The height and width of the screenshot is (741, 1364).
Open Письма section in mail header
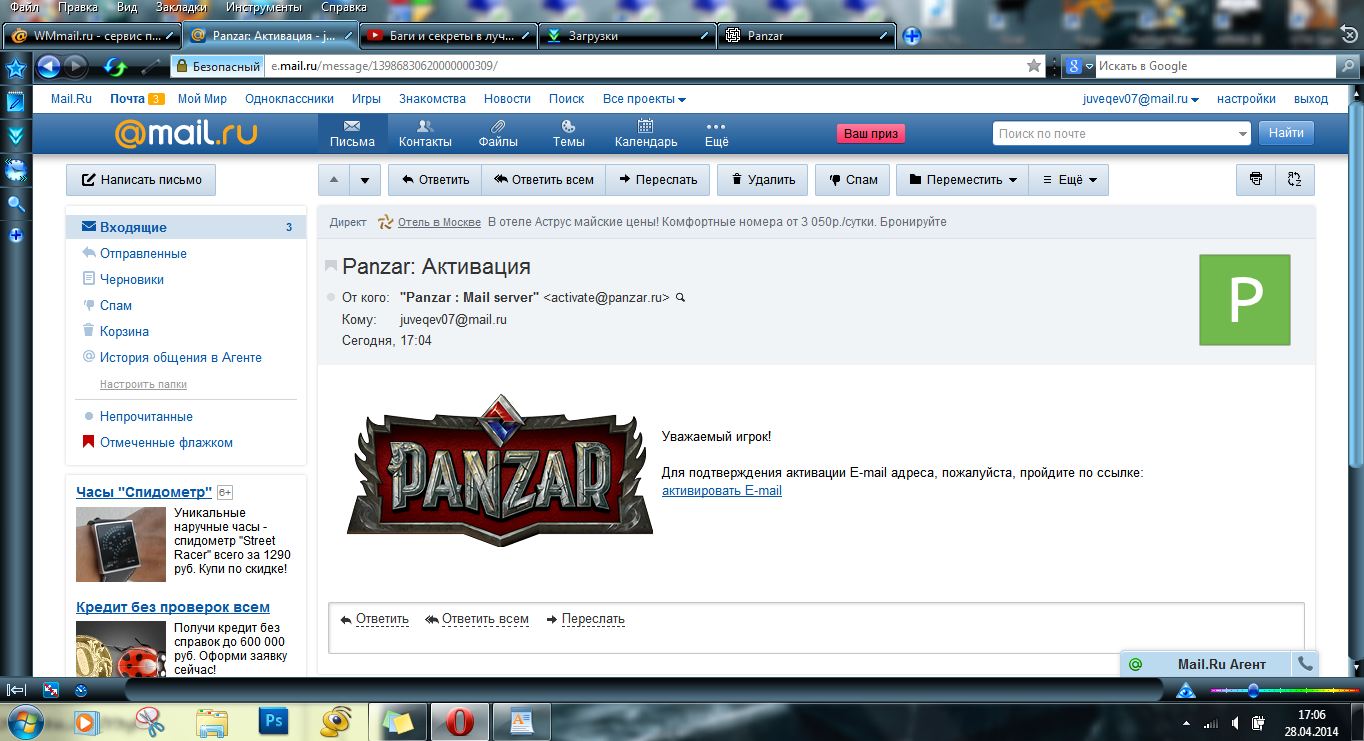352,133
